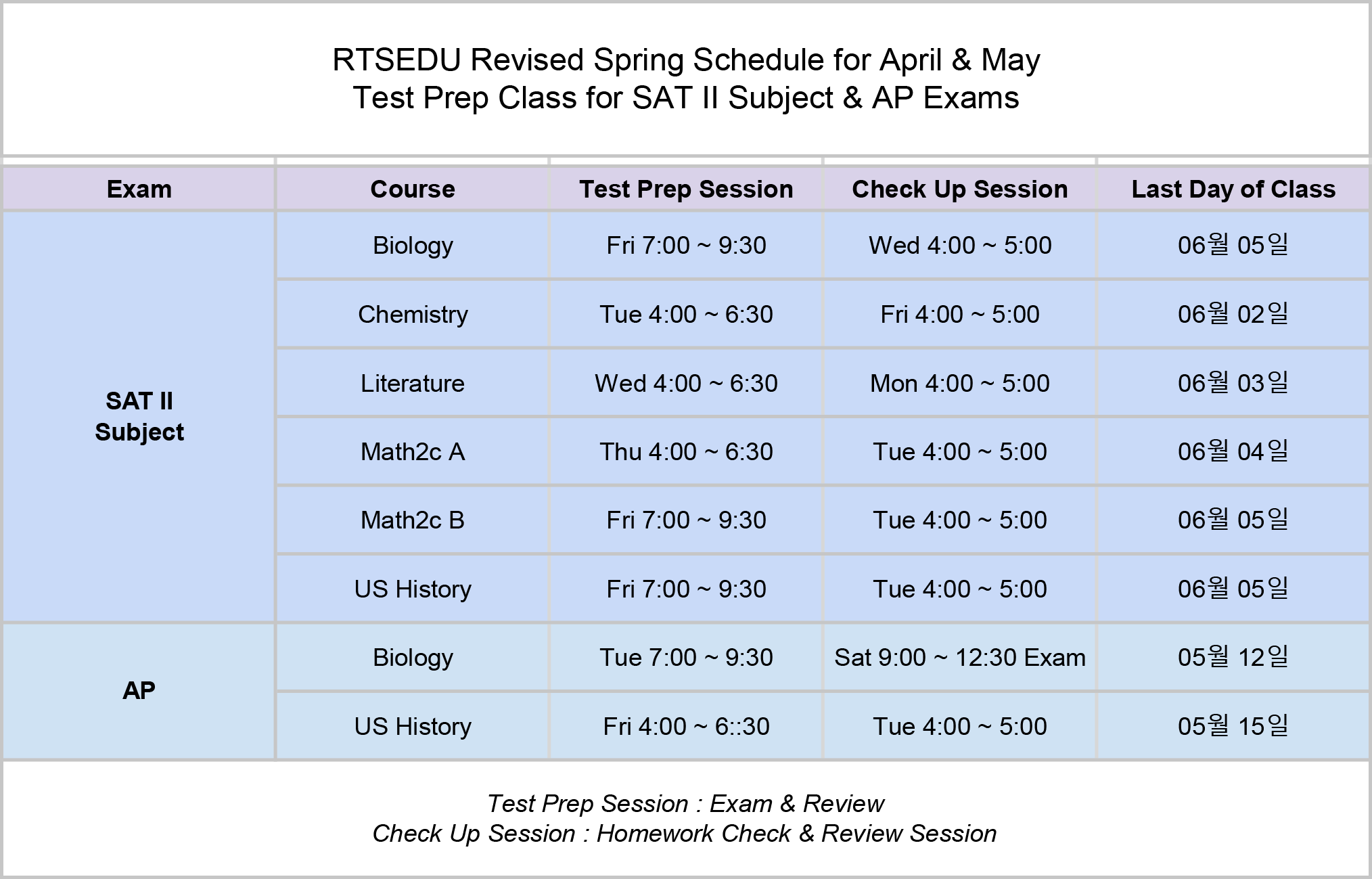
Task: Select the Math2c A course cell
Action: point(413,451)
